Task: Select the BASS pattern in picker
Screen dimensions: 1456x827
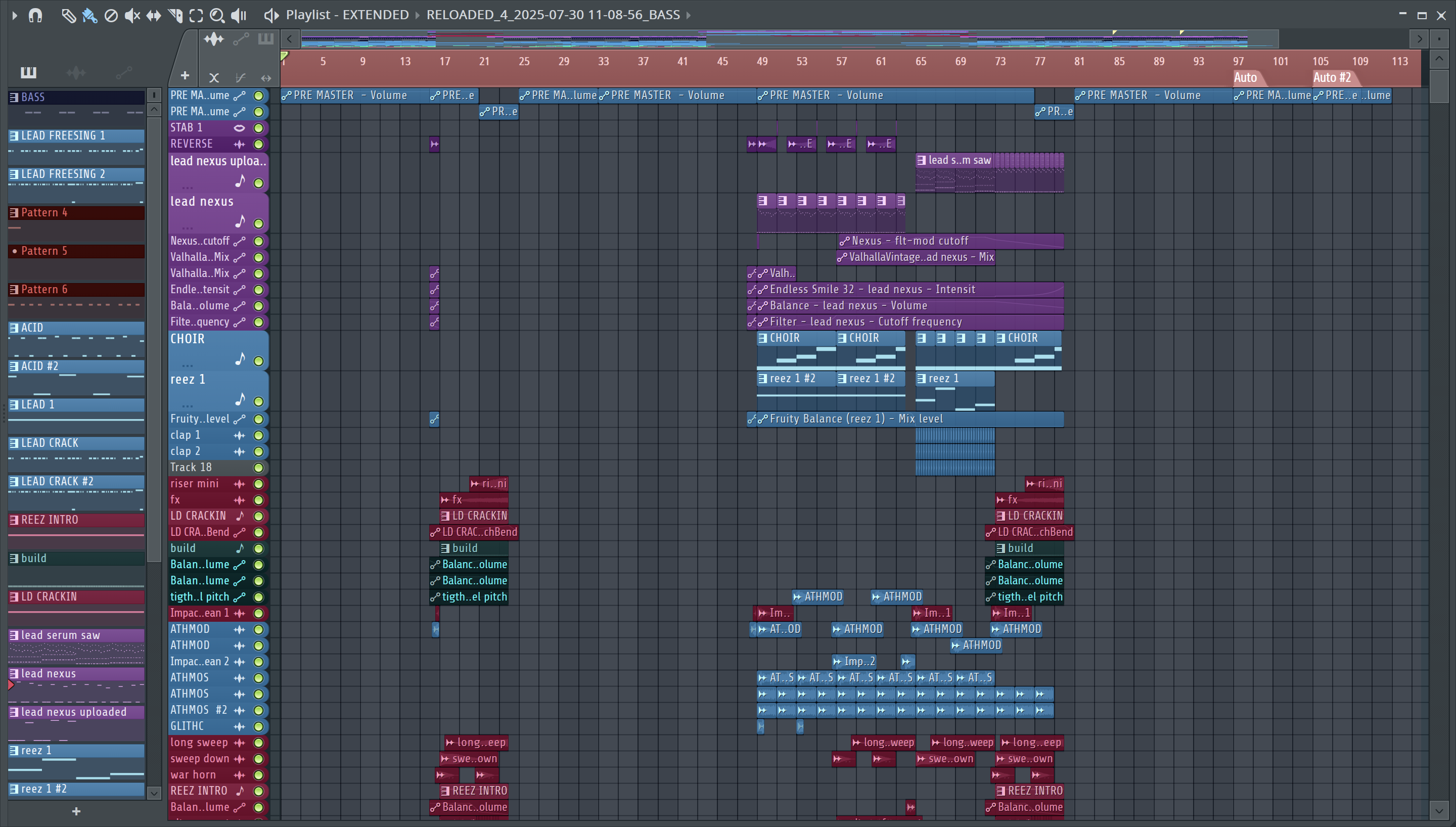Action: click(x=76, y=97)
